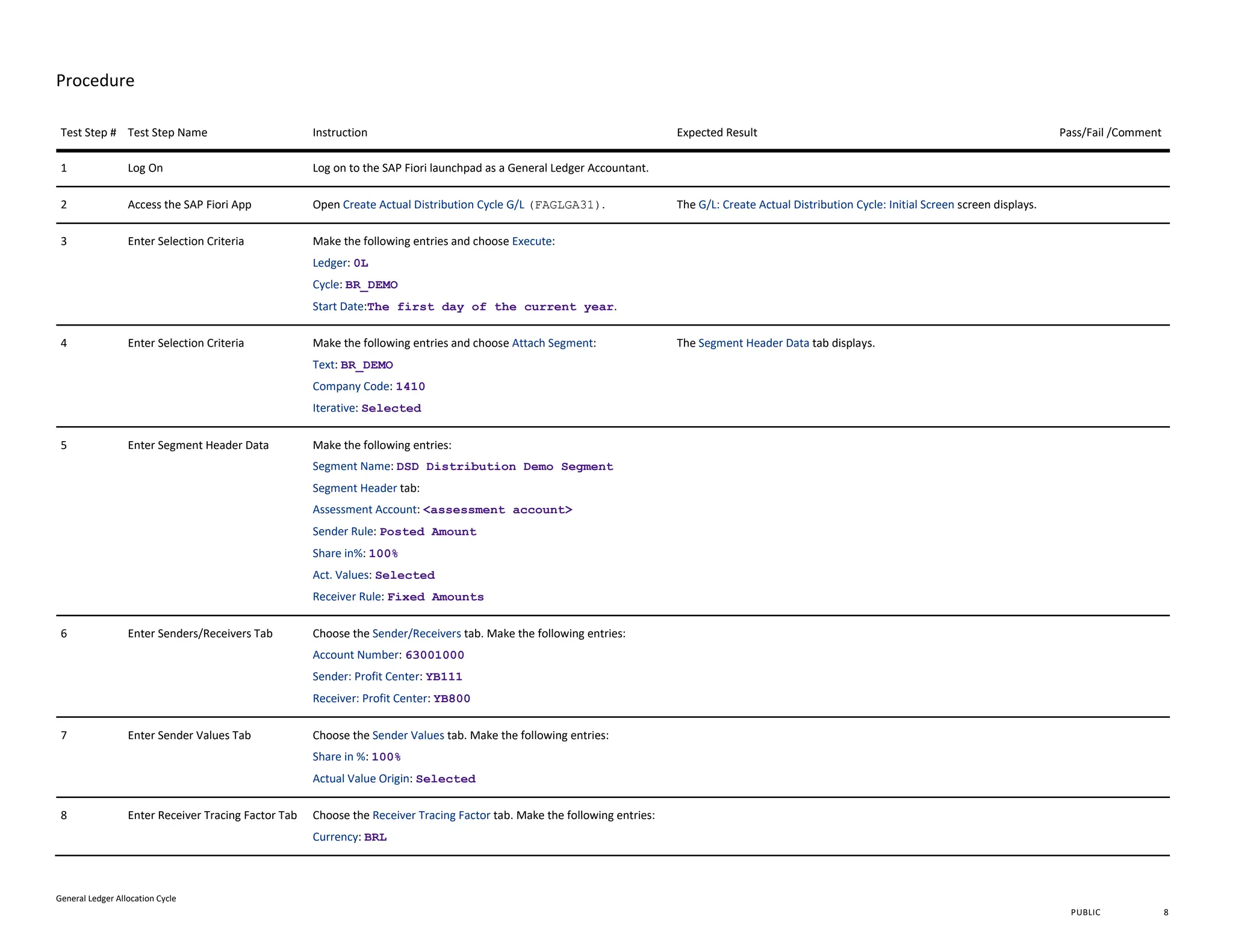Click the Receiver Tracing Factor link
Screen dimensions: 1233x952
point(431,815)
